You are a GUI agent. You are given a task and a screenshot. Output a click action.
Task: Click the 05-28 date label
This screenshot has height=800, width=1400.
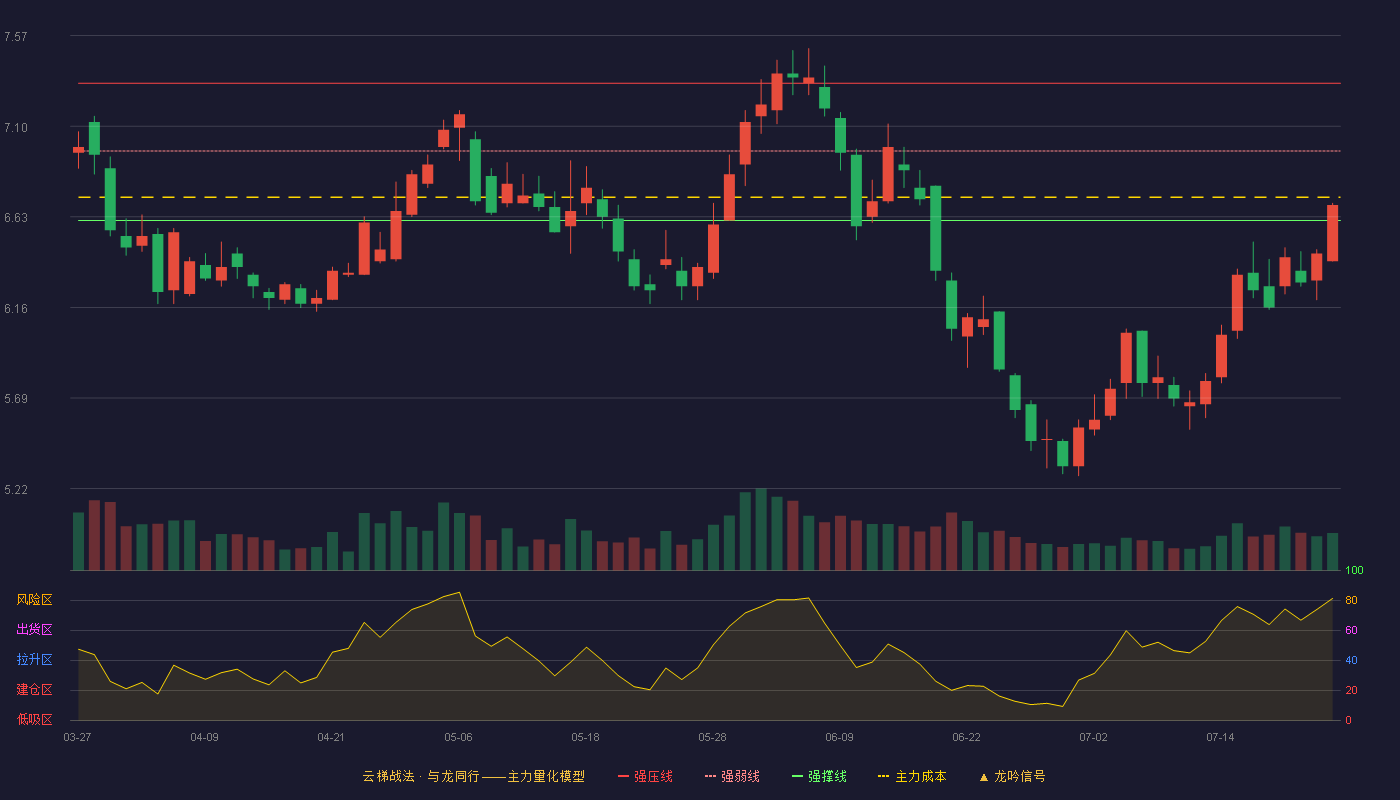(712, 737)
